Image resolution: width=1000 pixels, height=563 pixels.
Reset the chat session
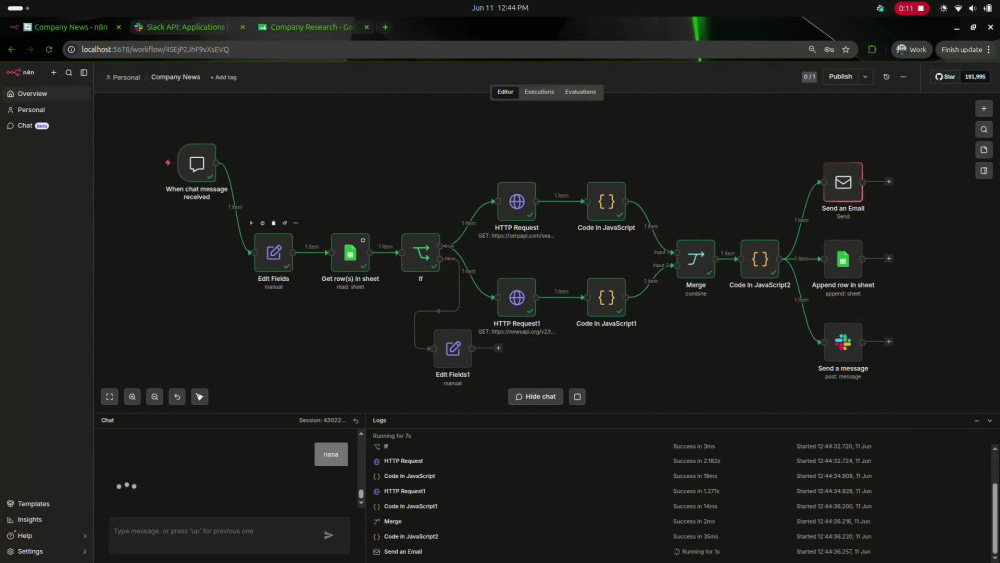click(x=356, y=421)
